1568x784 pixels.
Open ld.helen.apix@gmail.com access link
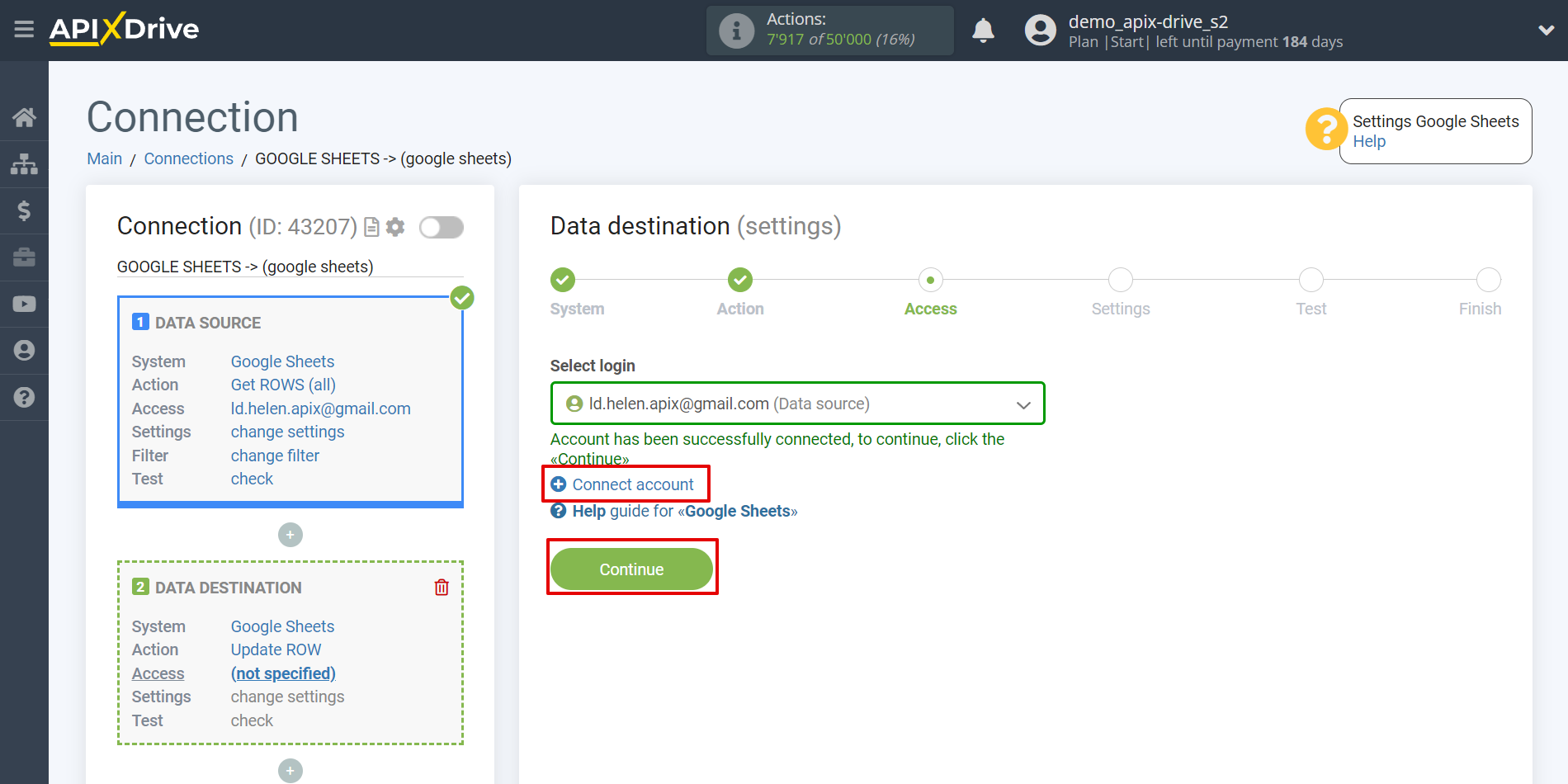tap(321, 409)
